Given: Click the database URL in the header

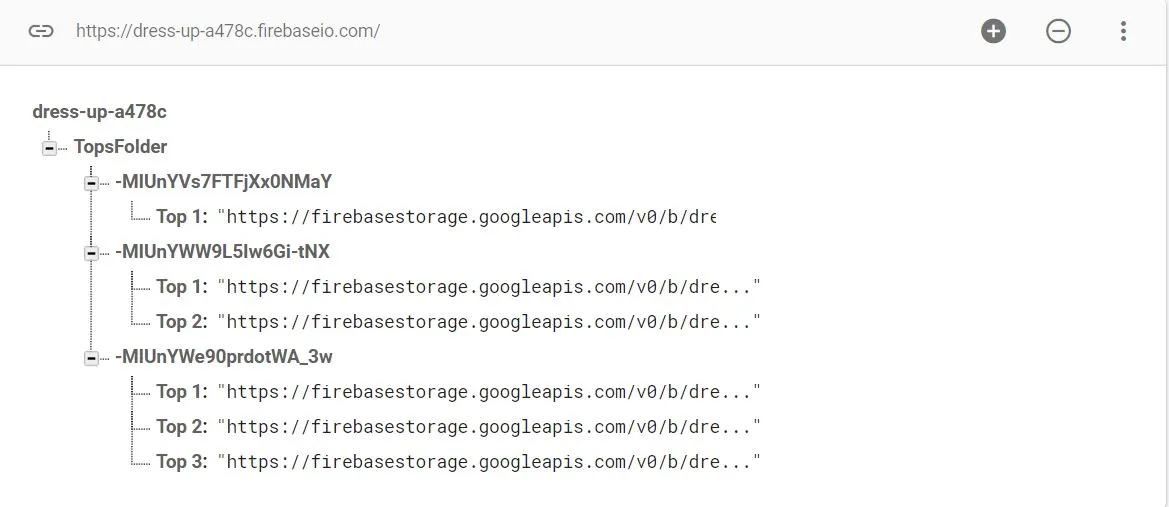Looking at the screenshot, I should [x=228, y=31].
